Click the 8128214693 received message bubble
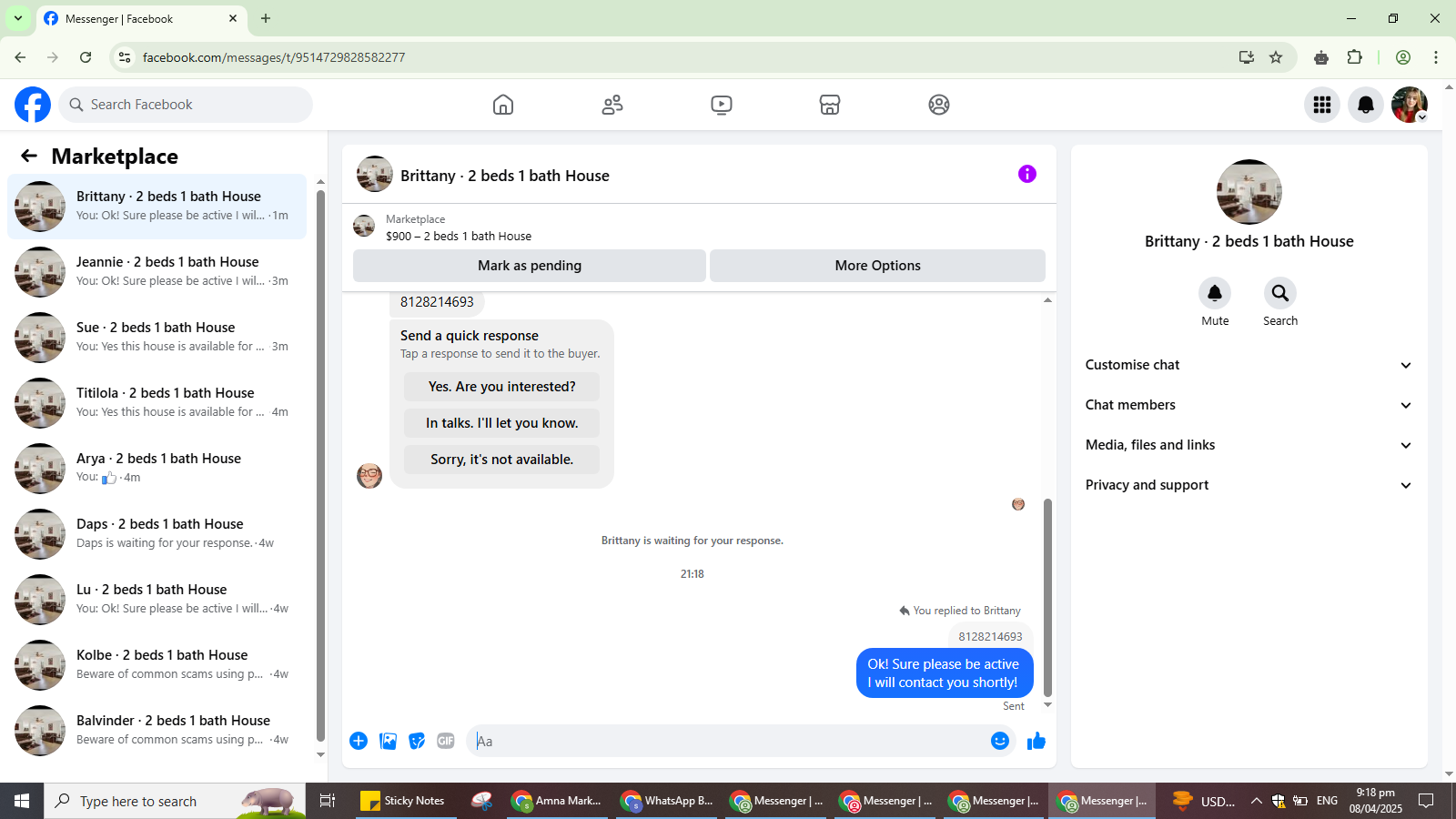The image size is (1456, 819). tap(437, 302)
